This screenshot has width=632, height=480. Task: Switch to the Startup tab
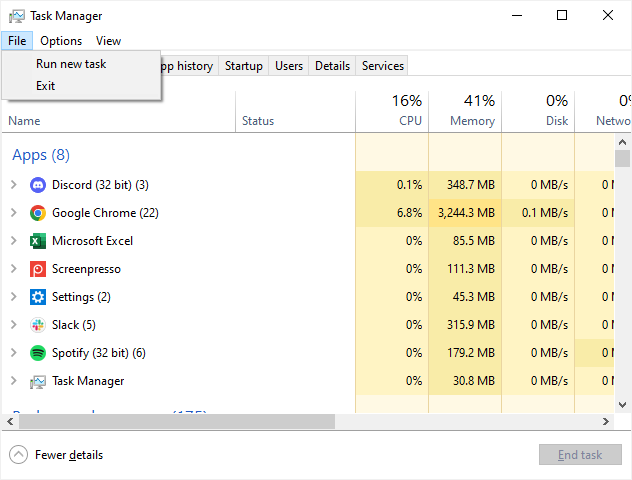244,66
